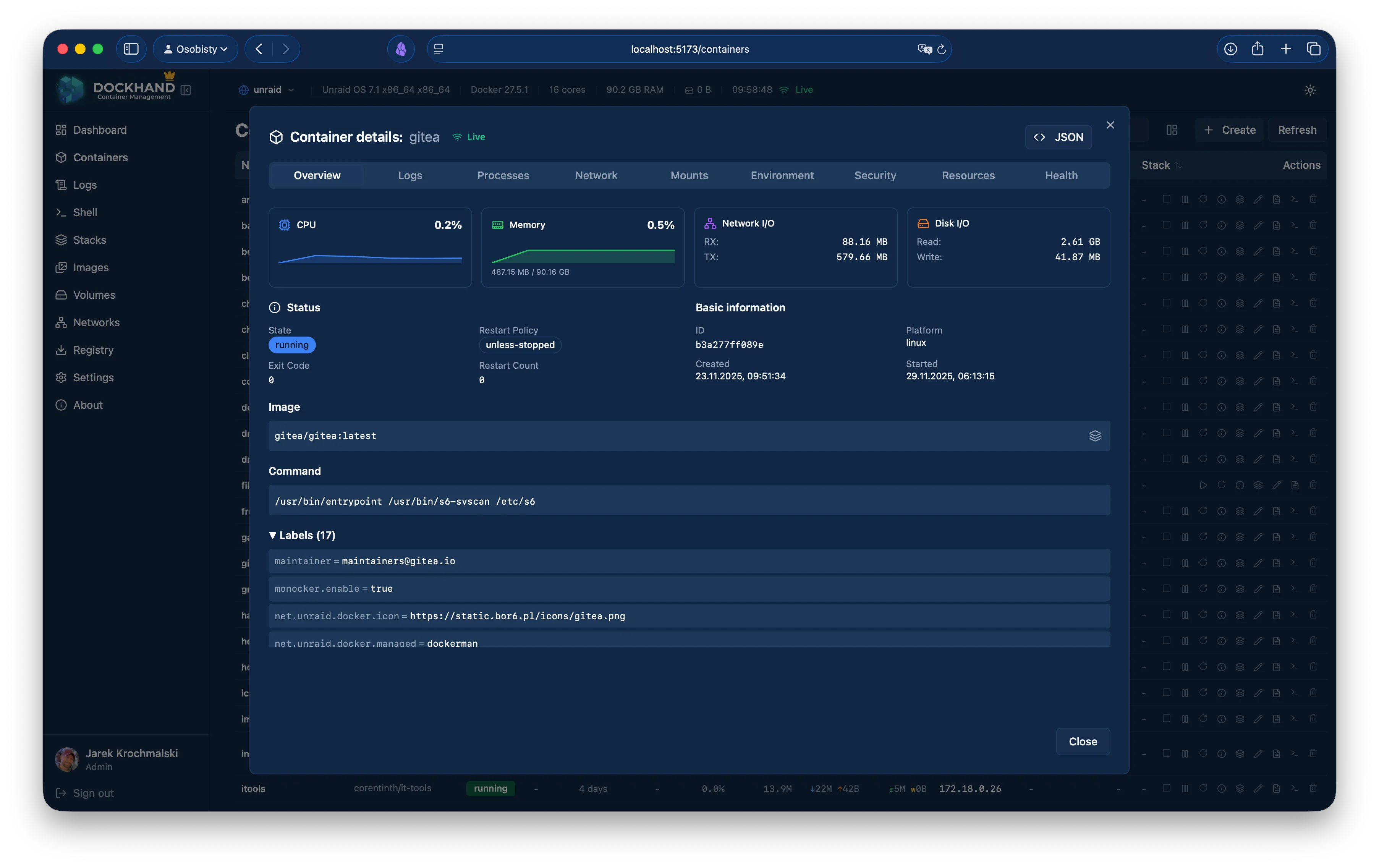Open the Networks panel in the sidebar

(96, 322)
